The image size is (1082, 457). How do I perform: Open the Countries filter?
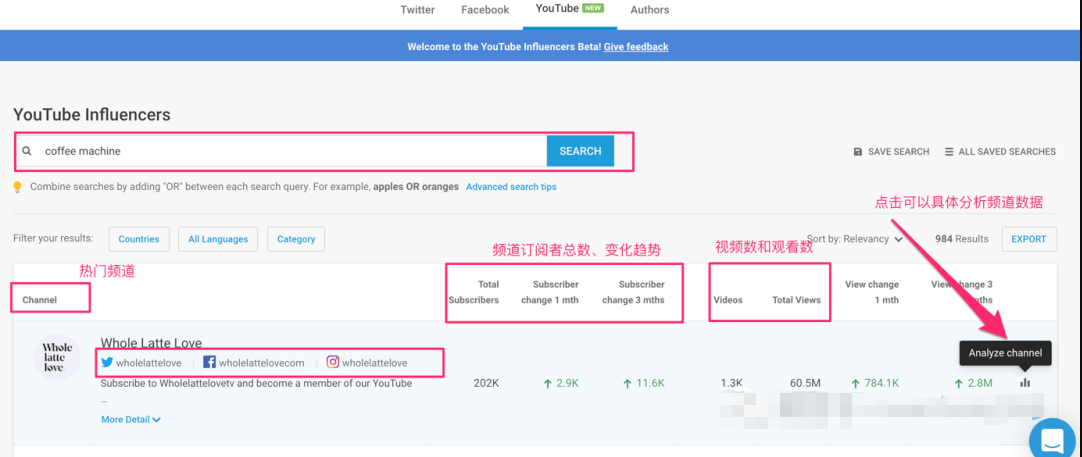click(139, 239)
